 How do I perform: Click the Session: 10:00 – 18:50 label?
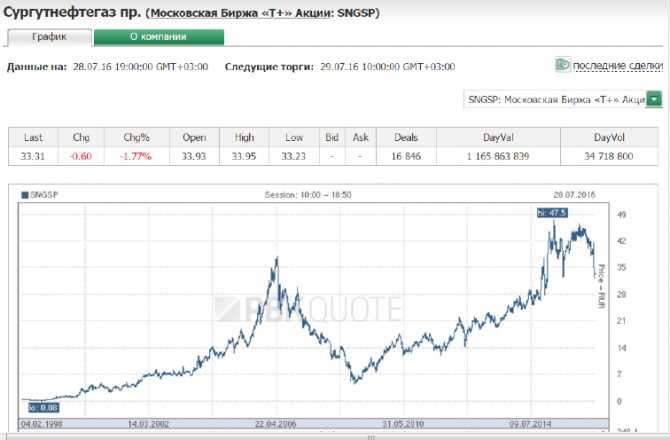click(308, 195)
